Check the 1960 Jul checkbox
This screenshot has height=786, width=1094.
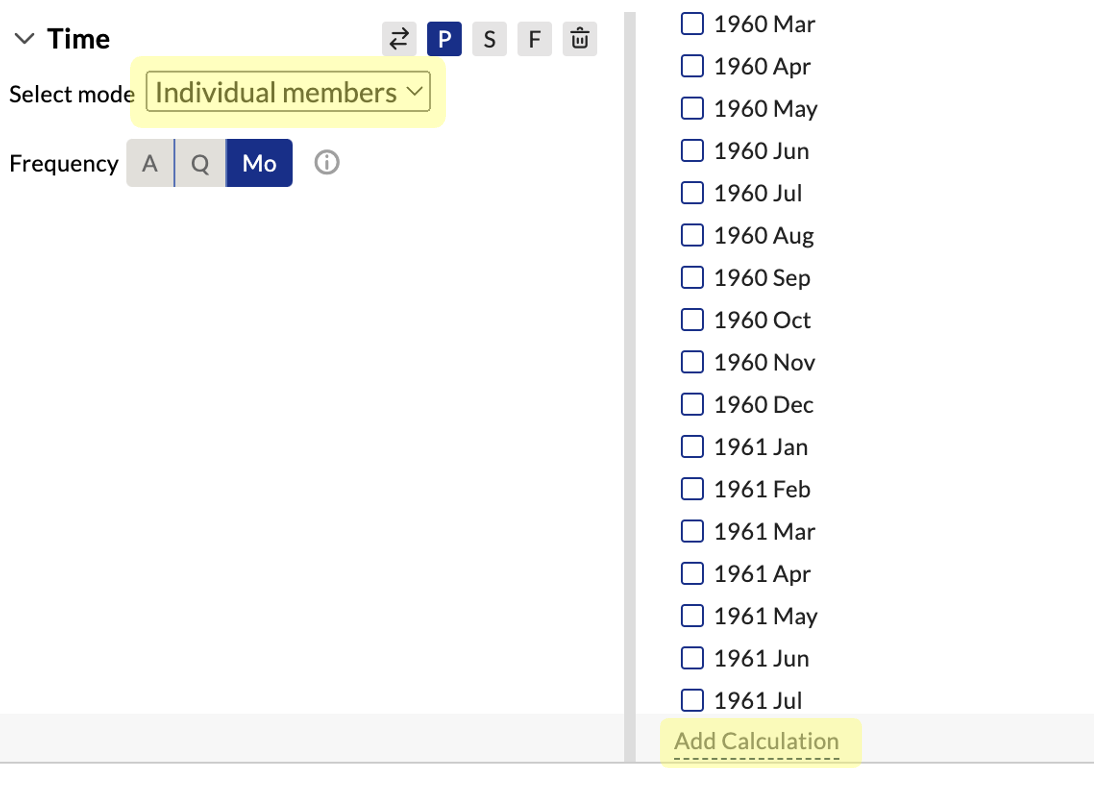[692, 192]
